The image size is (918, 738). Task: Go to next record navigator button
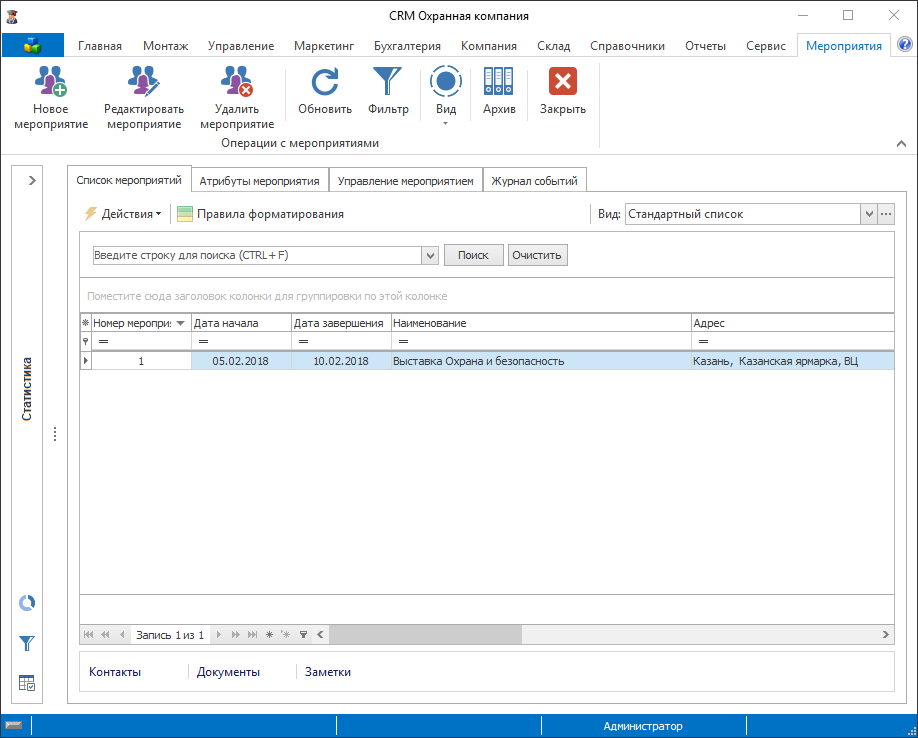[x=218, y=634]
